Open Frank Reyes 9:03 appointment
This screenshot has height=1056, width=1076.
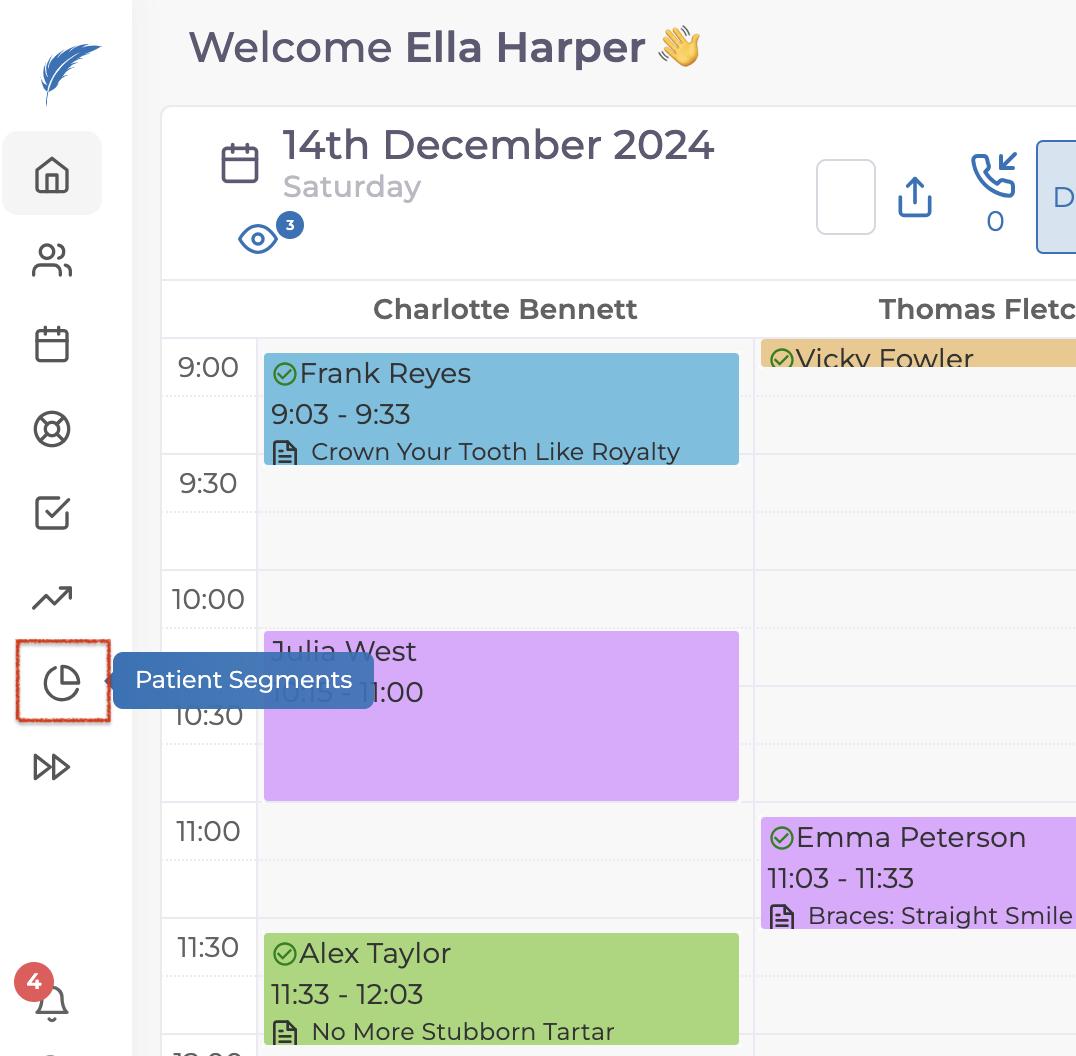point(500,408)
